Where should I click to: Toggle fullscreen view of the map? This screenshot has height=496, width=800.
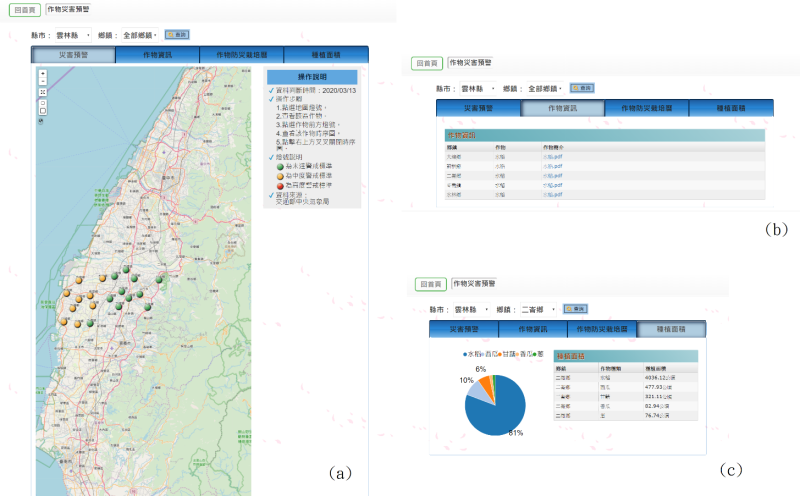42,92
